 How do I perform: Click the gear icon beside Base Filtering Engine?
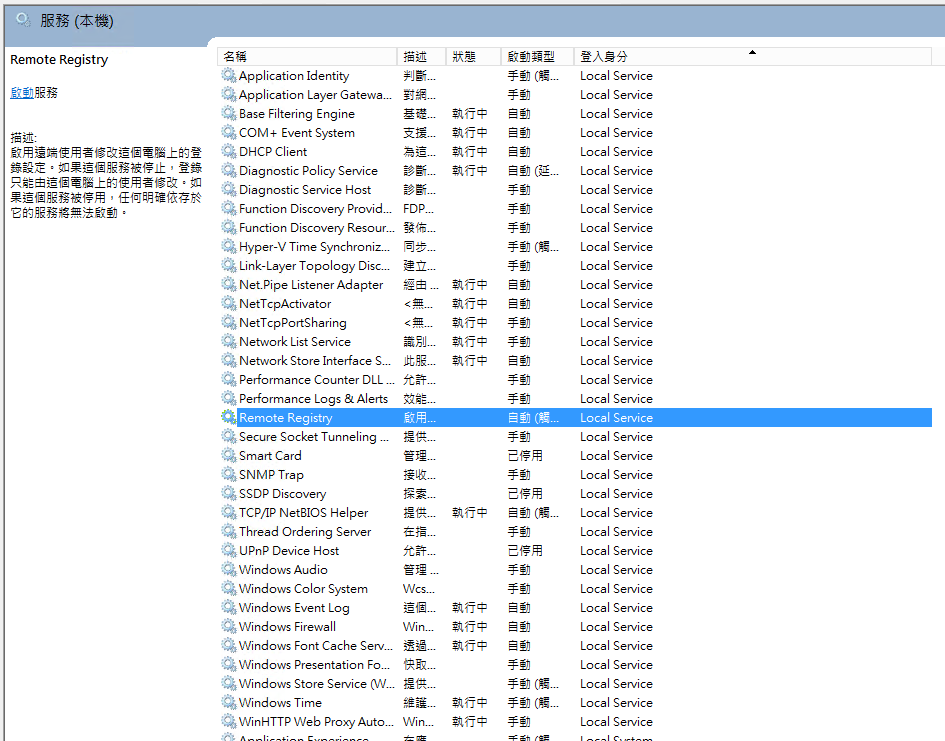click(228, 113)
